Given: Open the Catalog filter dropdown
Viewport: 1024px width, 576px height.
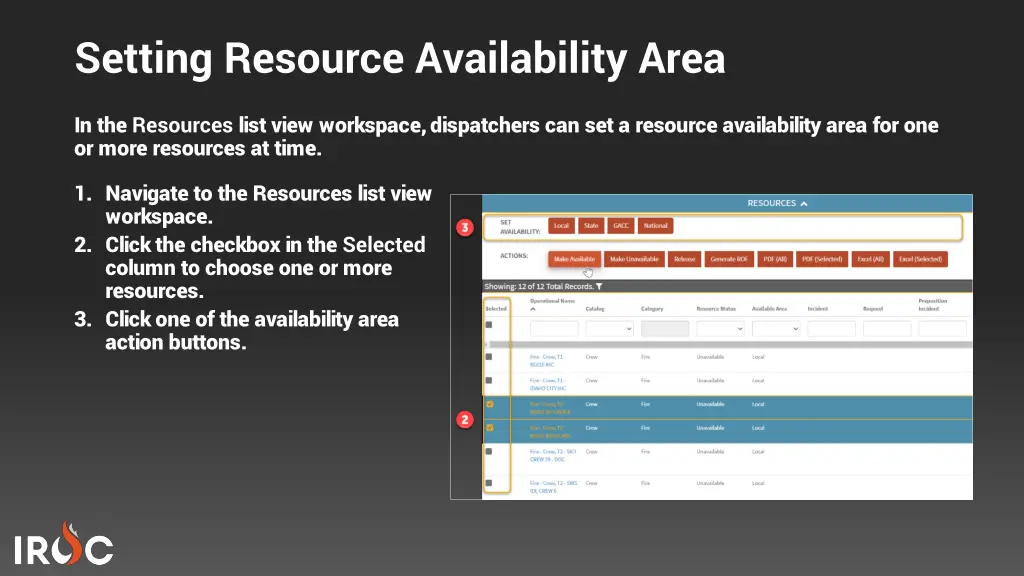Looking at the screenshot, I should click(609, 328).
